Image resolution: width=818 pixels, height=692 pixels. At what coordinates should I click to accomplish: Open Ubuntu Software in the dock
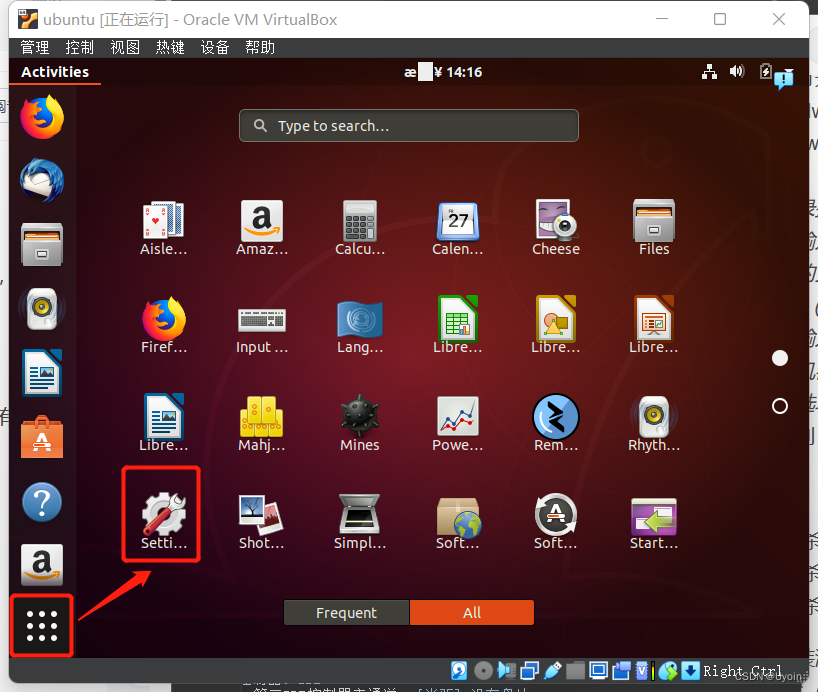coord(42,437)
